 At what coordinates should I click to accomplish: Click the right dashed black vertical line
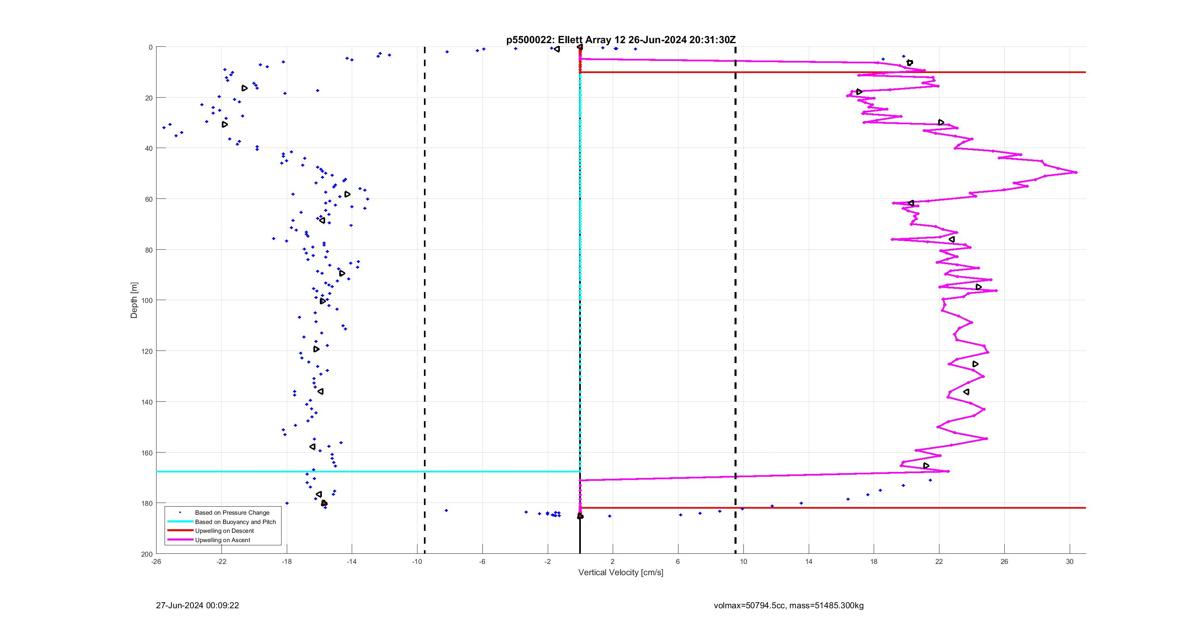(x=736, y=300)
